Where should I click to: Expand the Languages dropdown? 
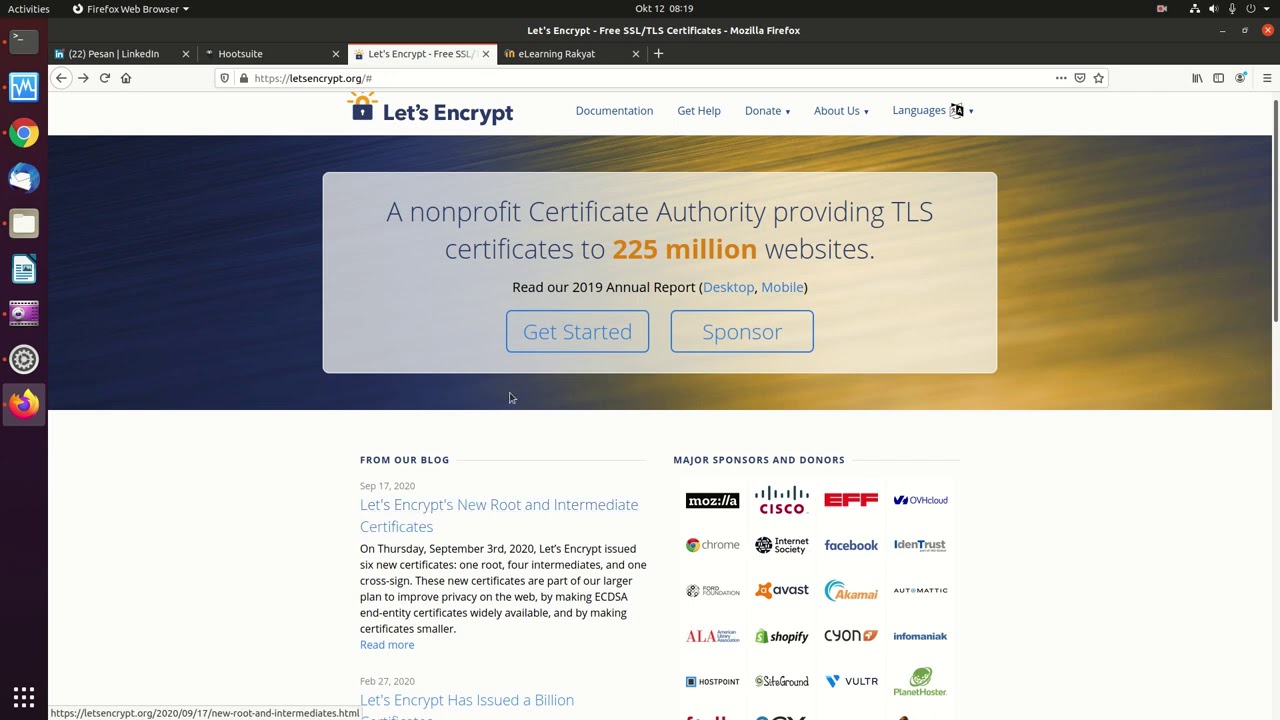point(933,111)
